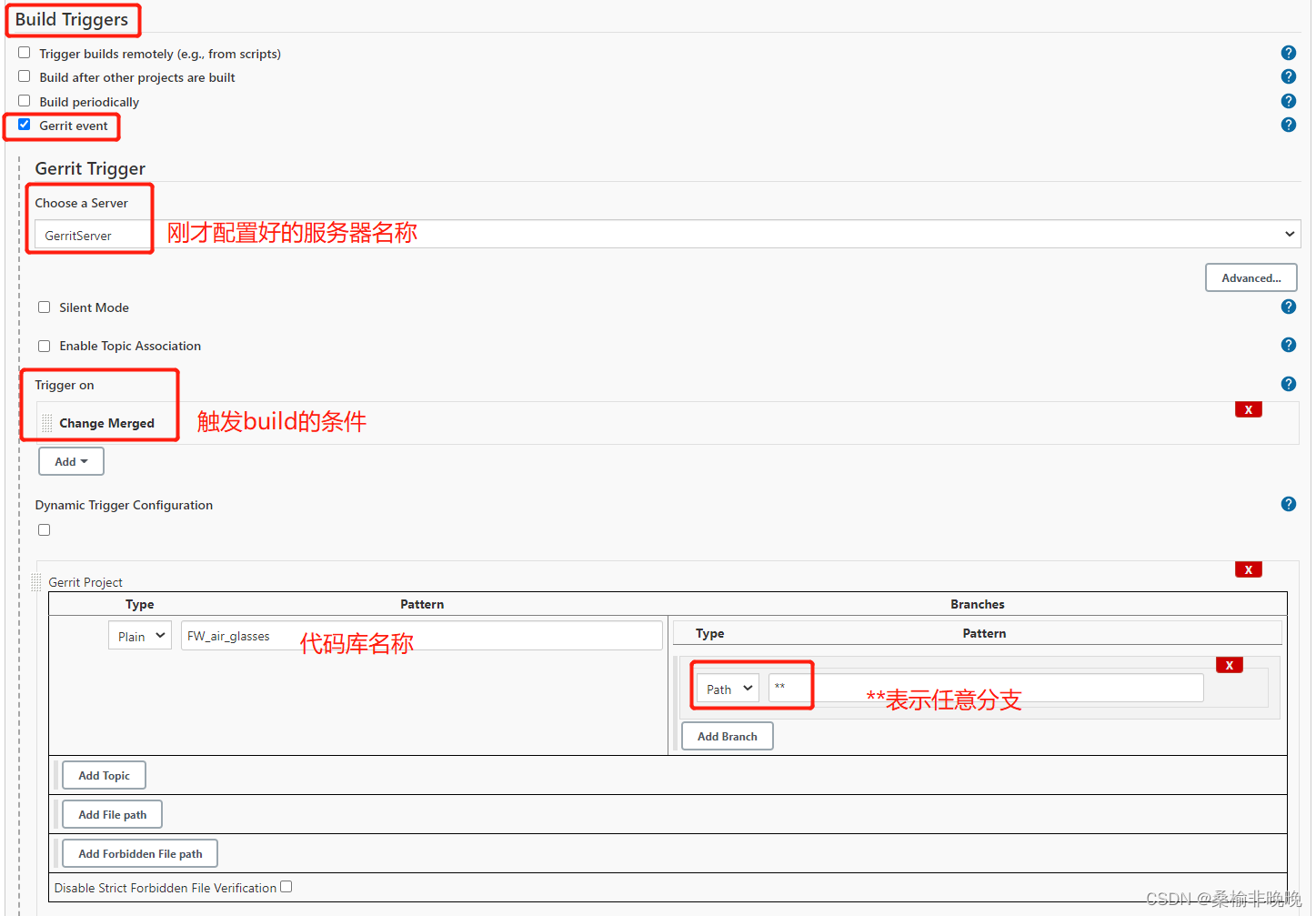Click the Choose a Server label
This screenshot has width=1316, height=916.
(81, 203)
